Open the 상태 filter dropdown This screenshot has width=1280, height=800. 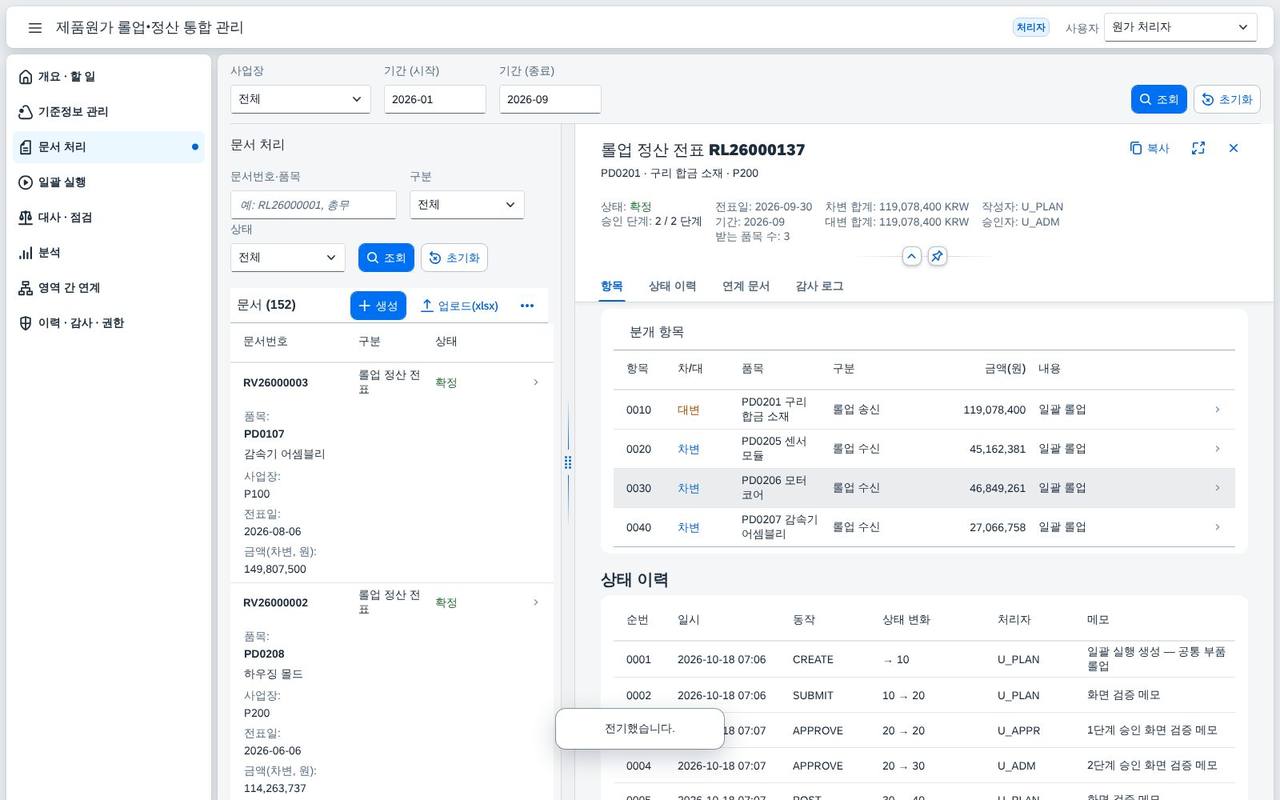287,257
